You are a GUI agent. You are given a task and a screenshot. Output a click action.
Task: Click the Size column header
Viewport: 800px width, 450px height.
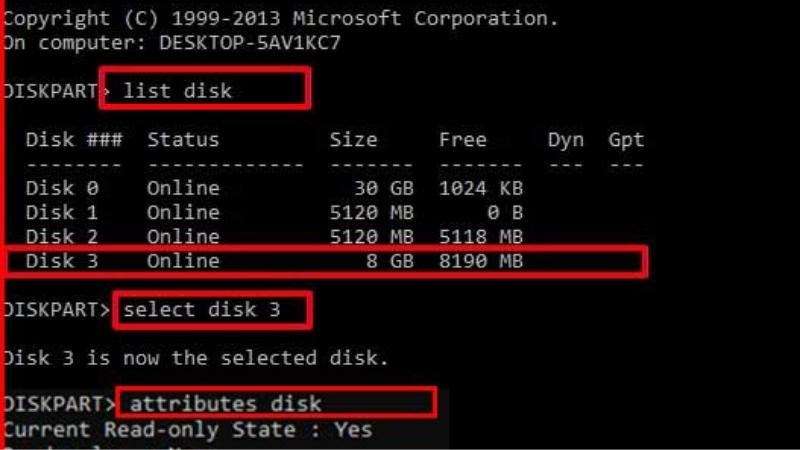point(354,140)
